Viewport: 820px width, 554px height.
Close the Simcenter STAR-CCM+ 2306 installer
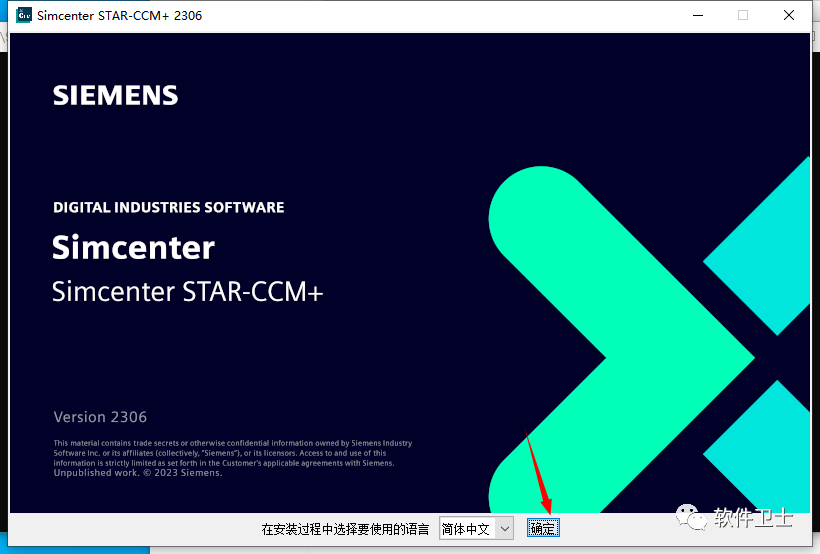tap(789, 15)
